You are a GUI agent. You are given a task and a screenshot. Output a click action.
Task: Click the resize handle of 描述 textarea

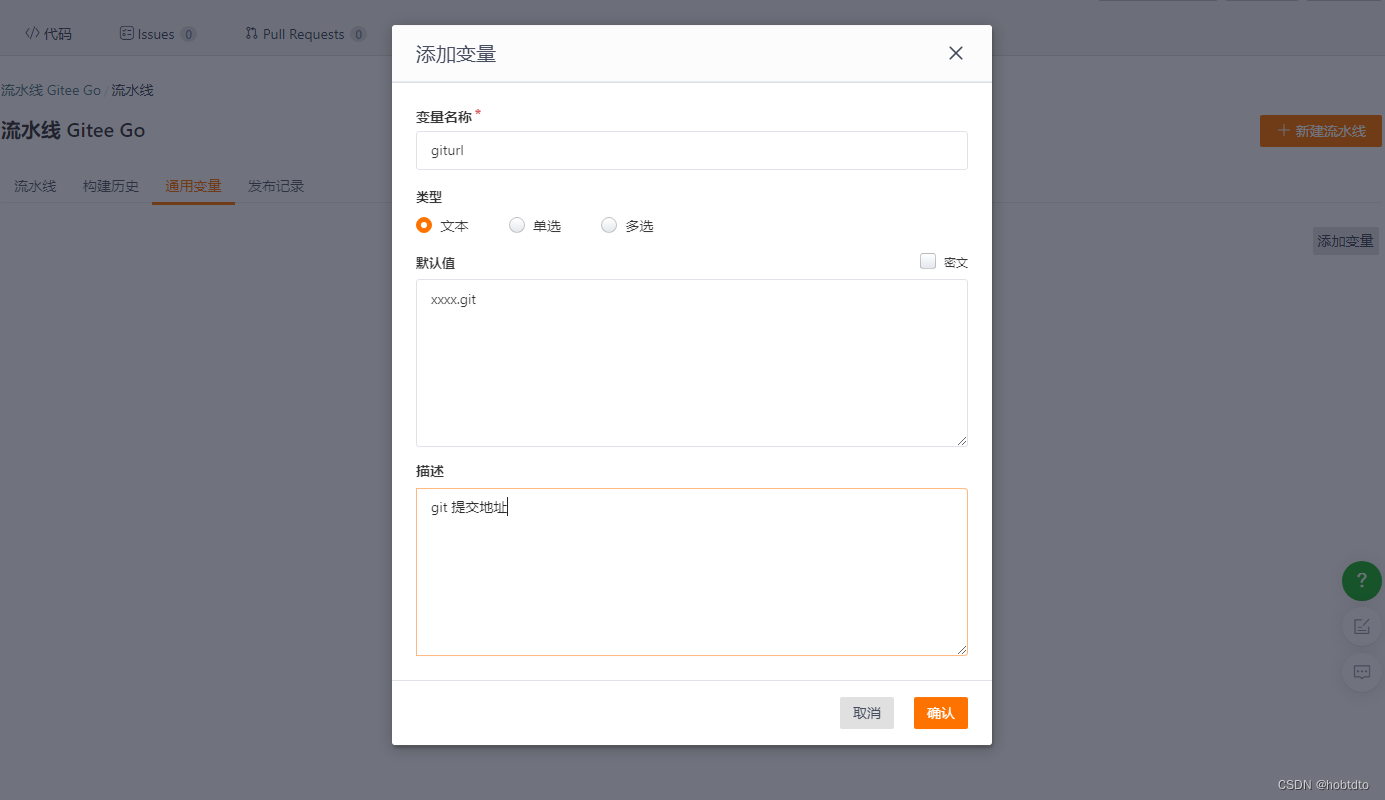point(961,649)
